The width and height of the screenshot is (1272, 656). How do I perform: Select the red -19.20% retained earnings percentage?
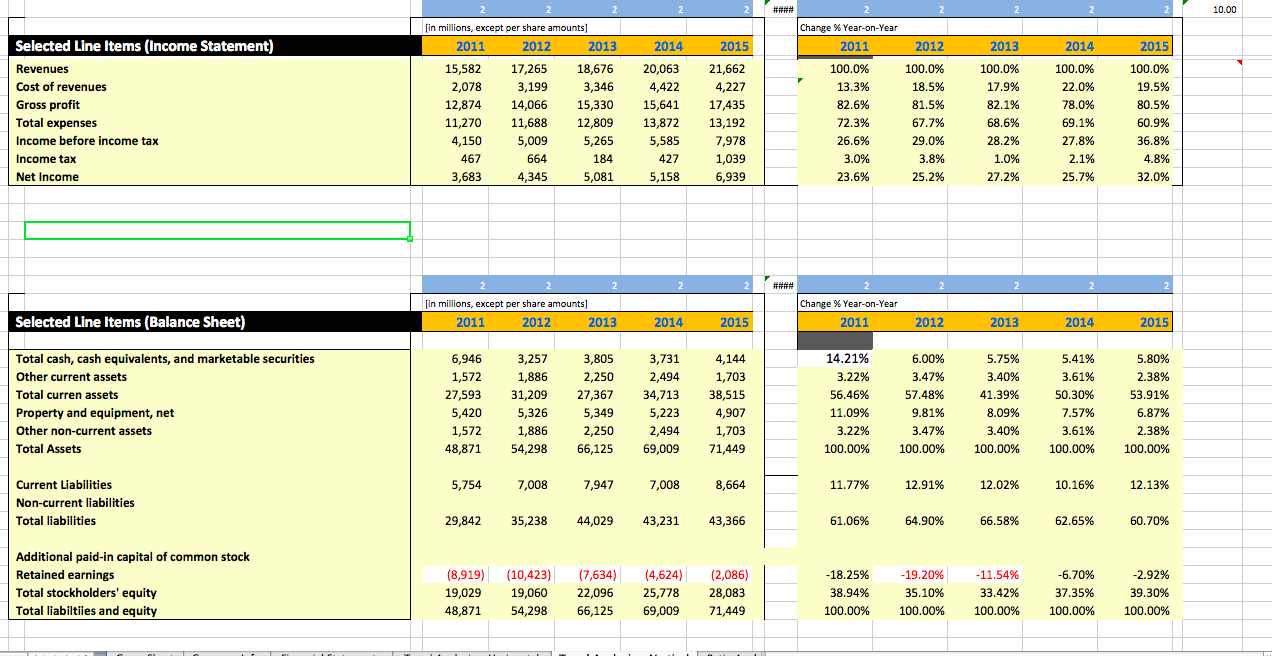921,575
